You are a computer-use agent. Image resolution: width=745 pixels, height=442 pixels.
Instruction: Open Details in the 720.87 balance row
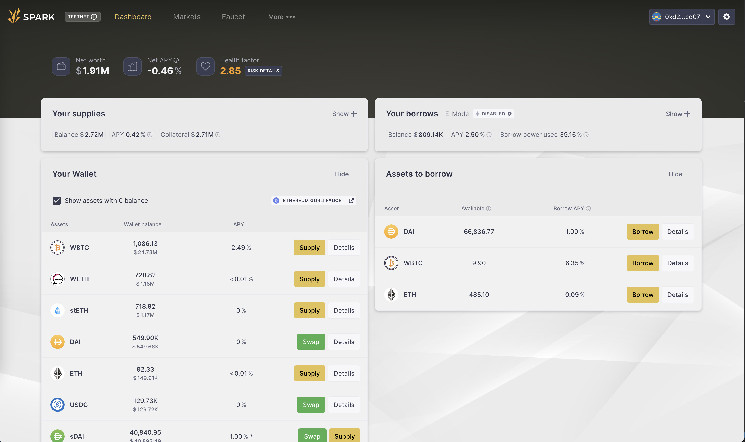click(x=344, y=279)
